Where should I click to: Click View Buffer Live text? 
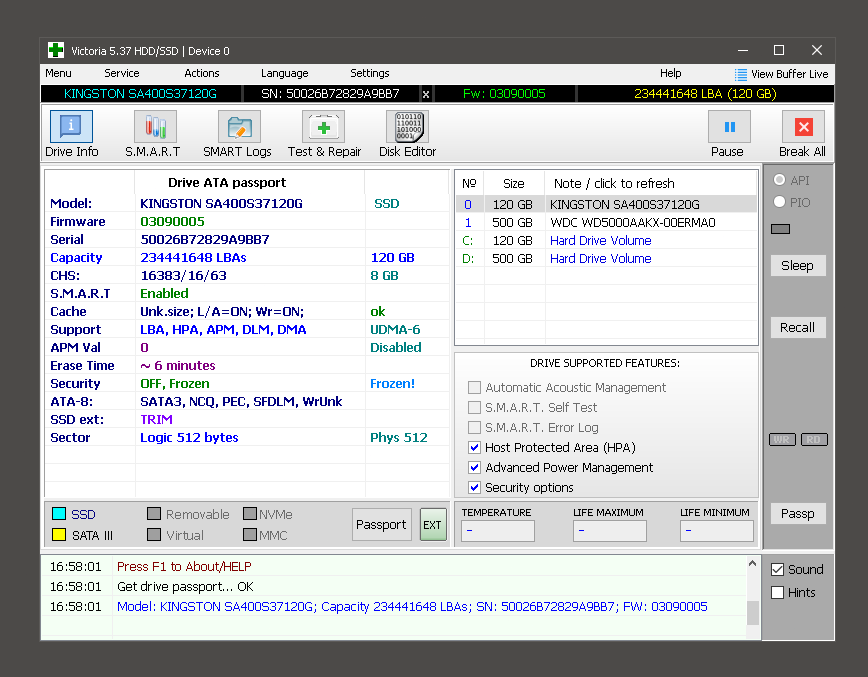click(789, 74)
